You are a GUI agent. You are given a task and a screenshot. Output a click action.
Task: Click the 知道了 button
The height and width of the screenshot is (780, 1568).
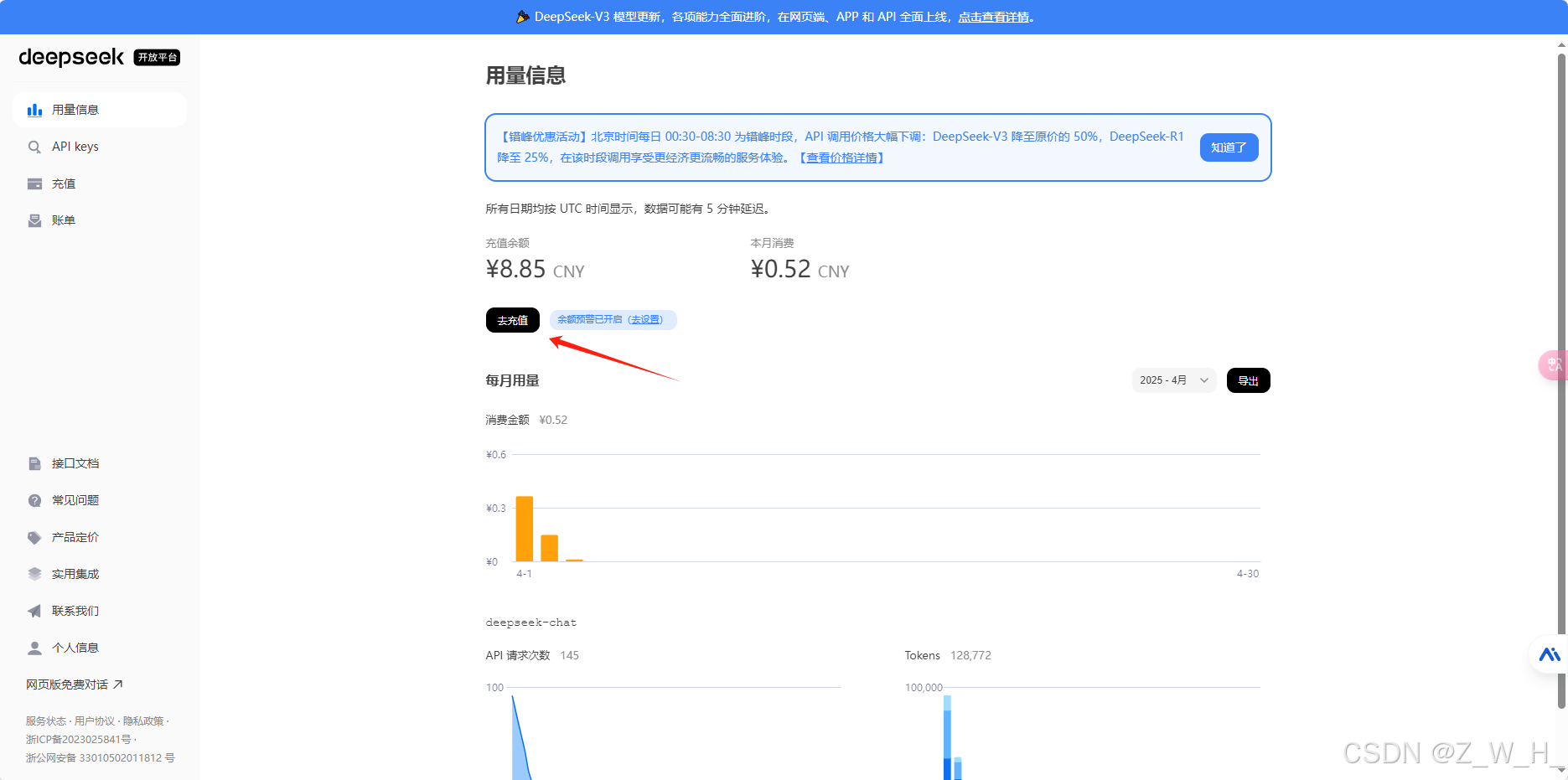(1229, 147)
